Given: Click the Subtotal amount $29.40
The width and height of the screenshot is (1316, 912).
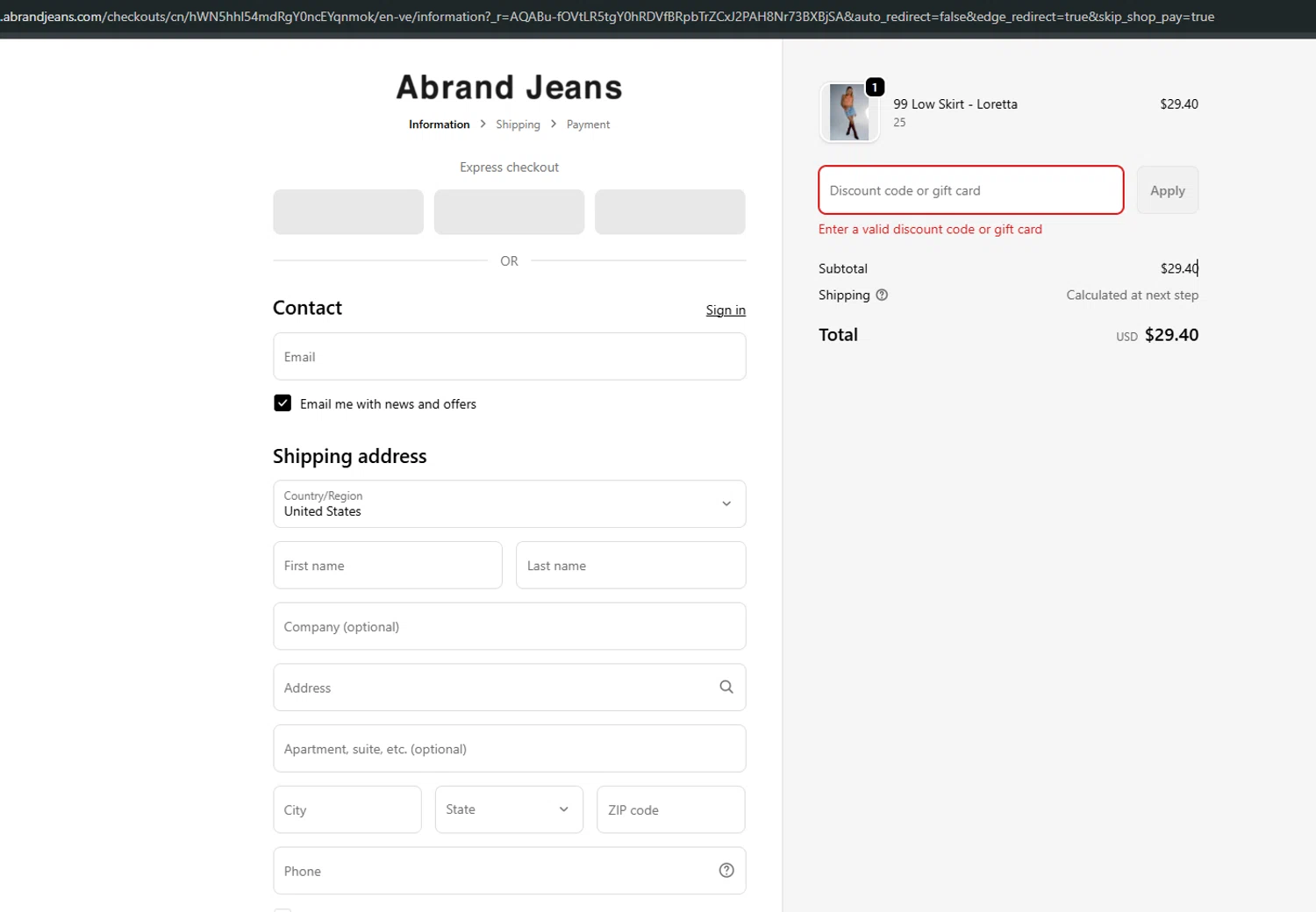Looking at the screenshot, I should coord(1179,268).
